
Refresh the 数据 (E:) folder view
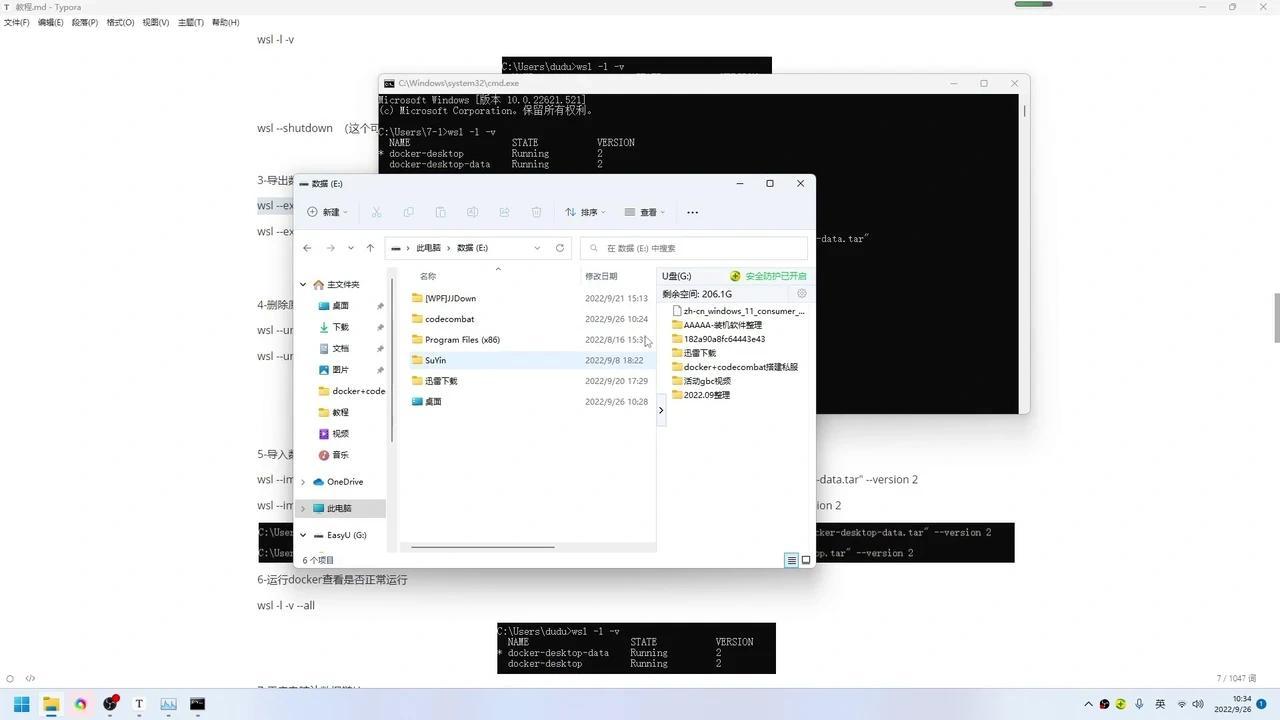coord(559,248)
